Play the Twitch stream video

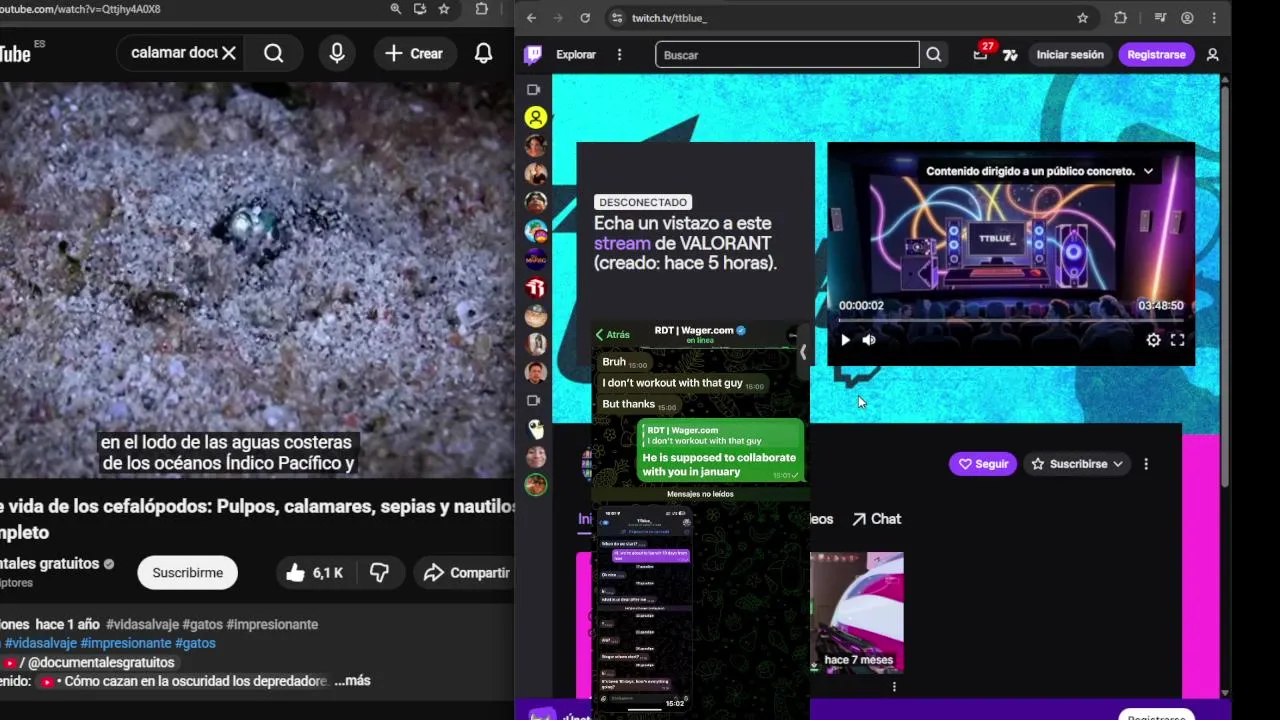[845, 340]
